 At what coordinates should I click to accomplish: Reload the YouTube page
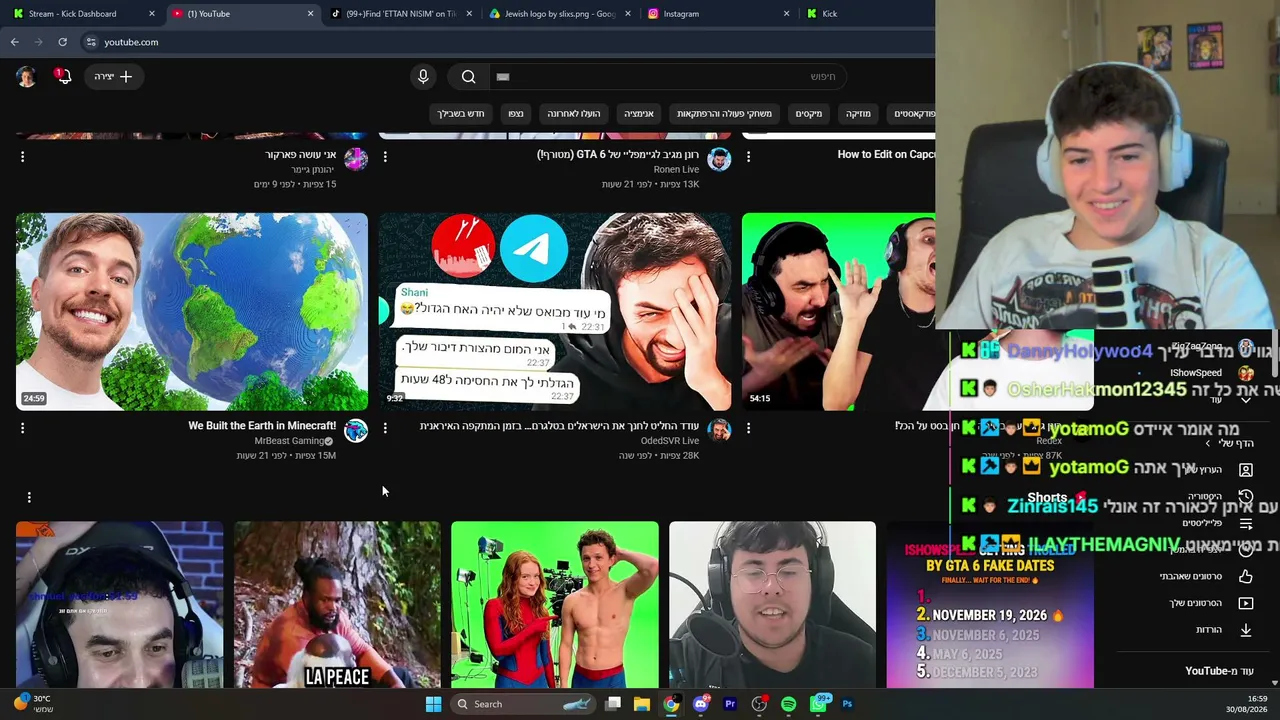(x=62, y=42)
